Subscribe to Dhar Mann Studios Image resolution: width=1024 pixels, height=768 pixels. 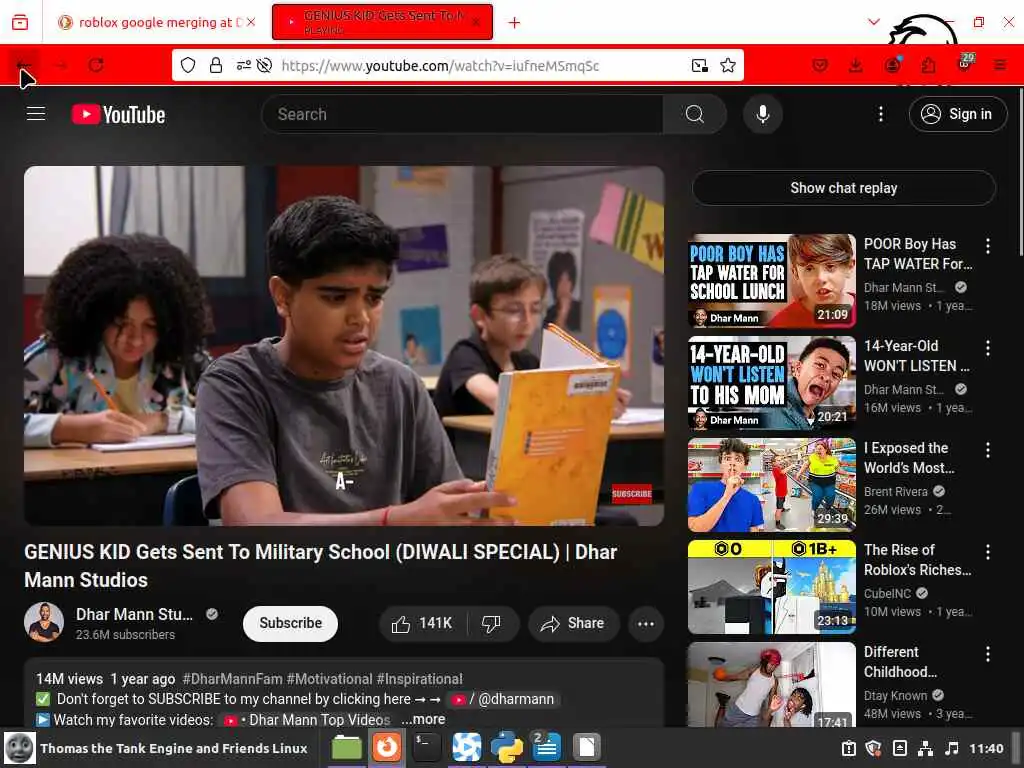(x=290, y=624)
